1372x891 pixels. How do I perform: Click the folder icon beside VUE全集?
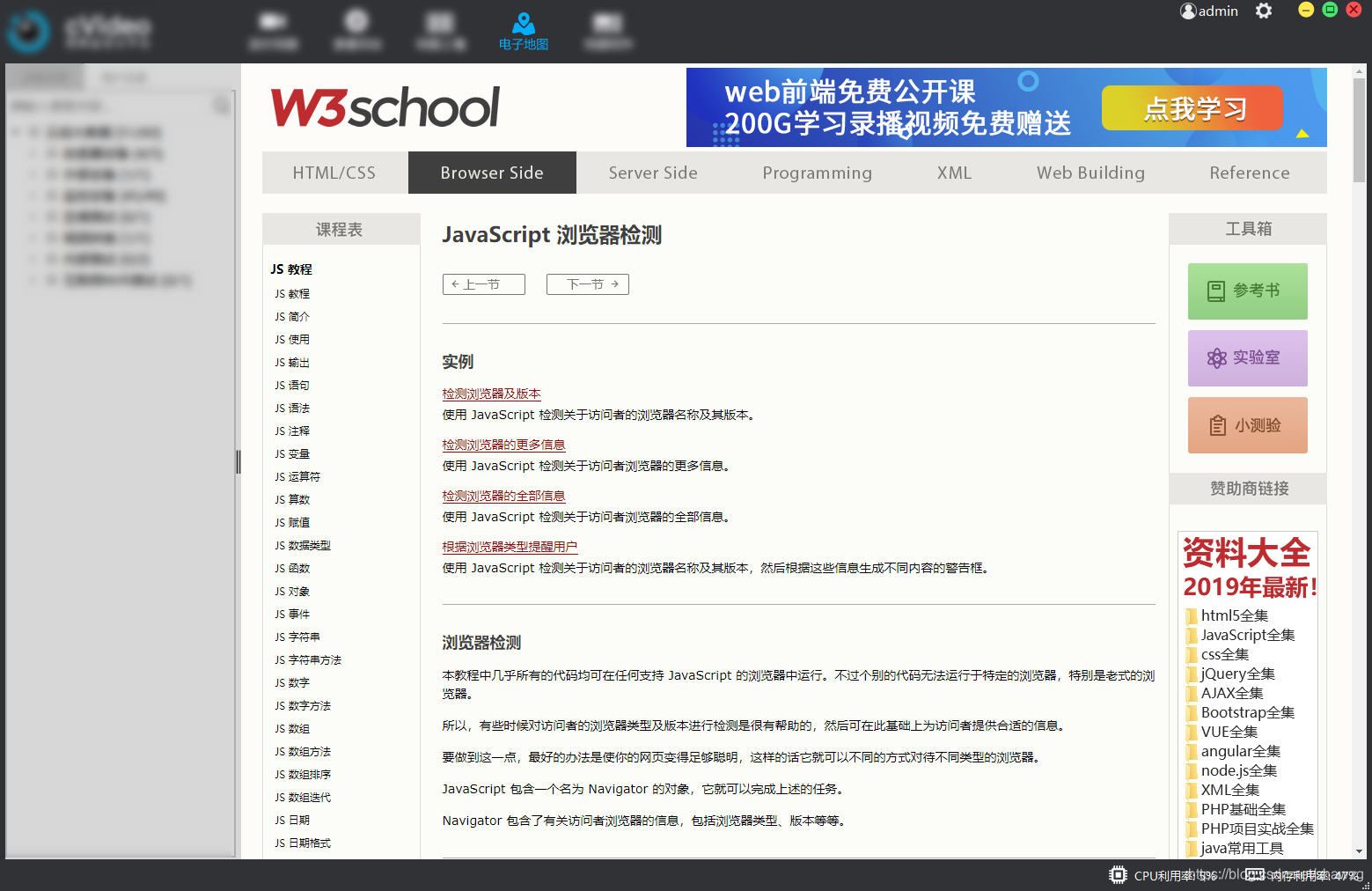(1192, 732)
